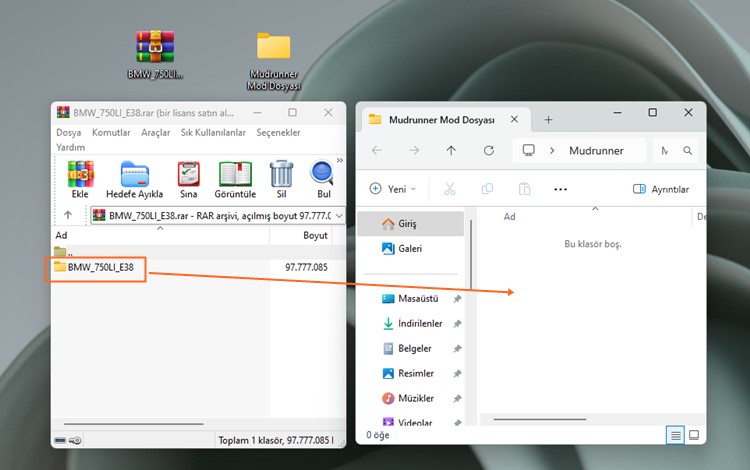Open the Komutlar menu
Viewport: 750px width, 470px height.
click(x=111, y=132)
